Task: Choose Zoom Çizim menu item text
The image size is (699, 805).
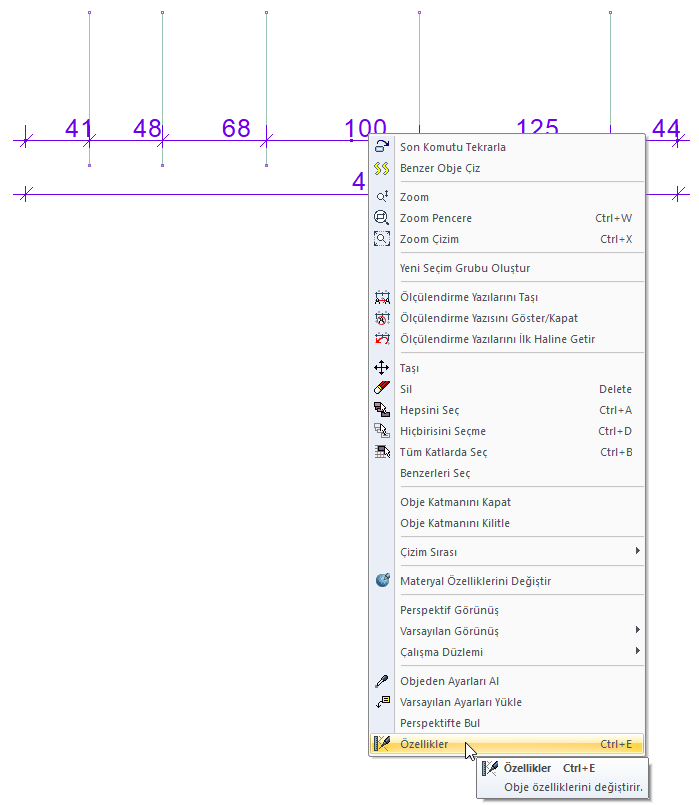Action: [429, 239]
